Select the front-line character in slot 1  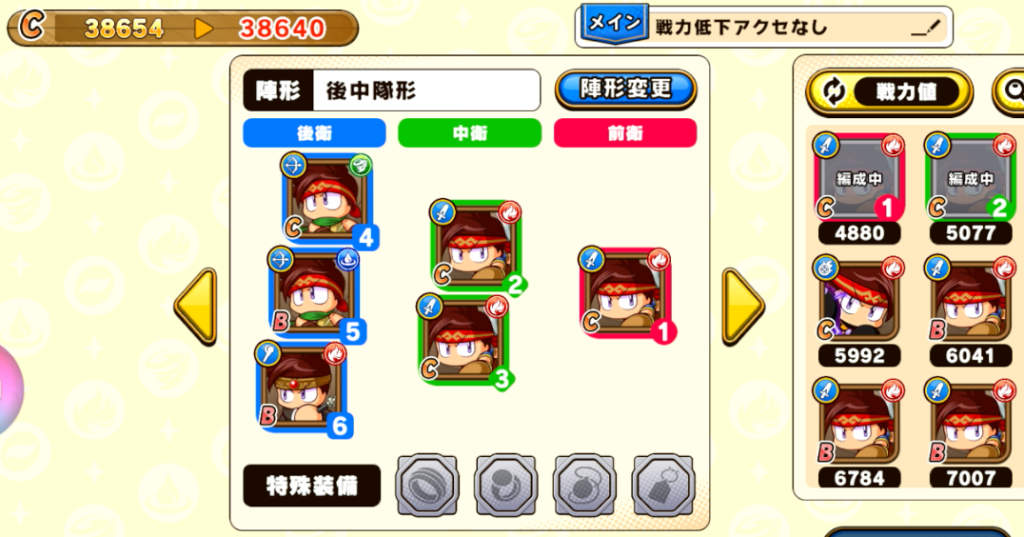tap(626, 293)
